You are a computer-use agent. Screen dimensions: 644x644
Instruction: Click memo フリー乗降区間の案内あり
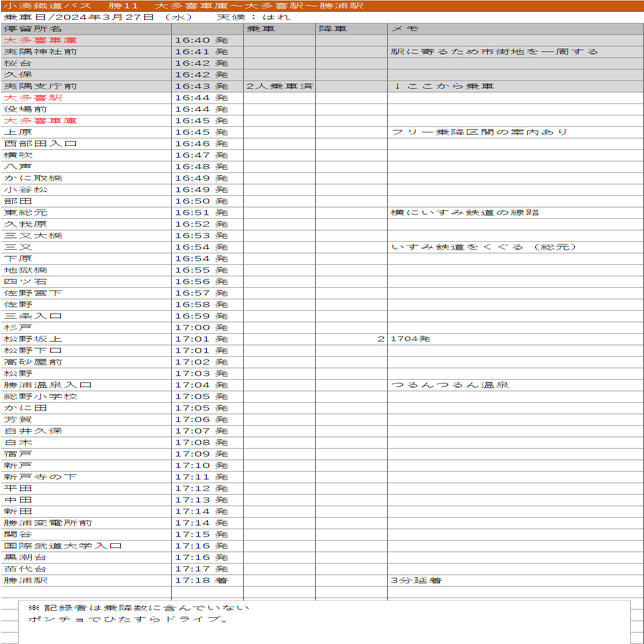(479, 132)
